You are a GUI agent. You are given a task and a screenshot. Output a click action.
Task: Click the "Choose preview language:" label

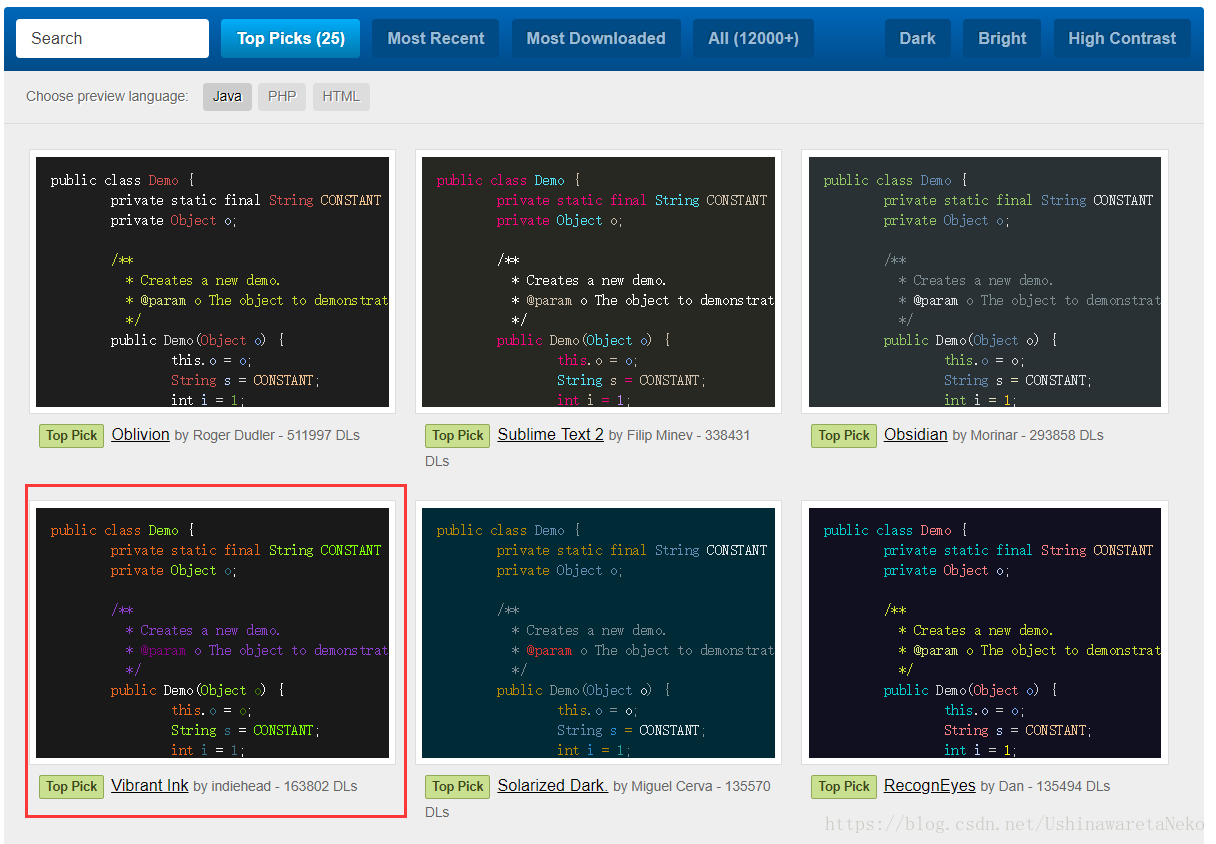pyautogui.click(x=107, y=97)
